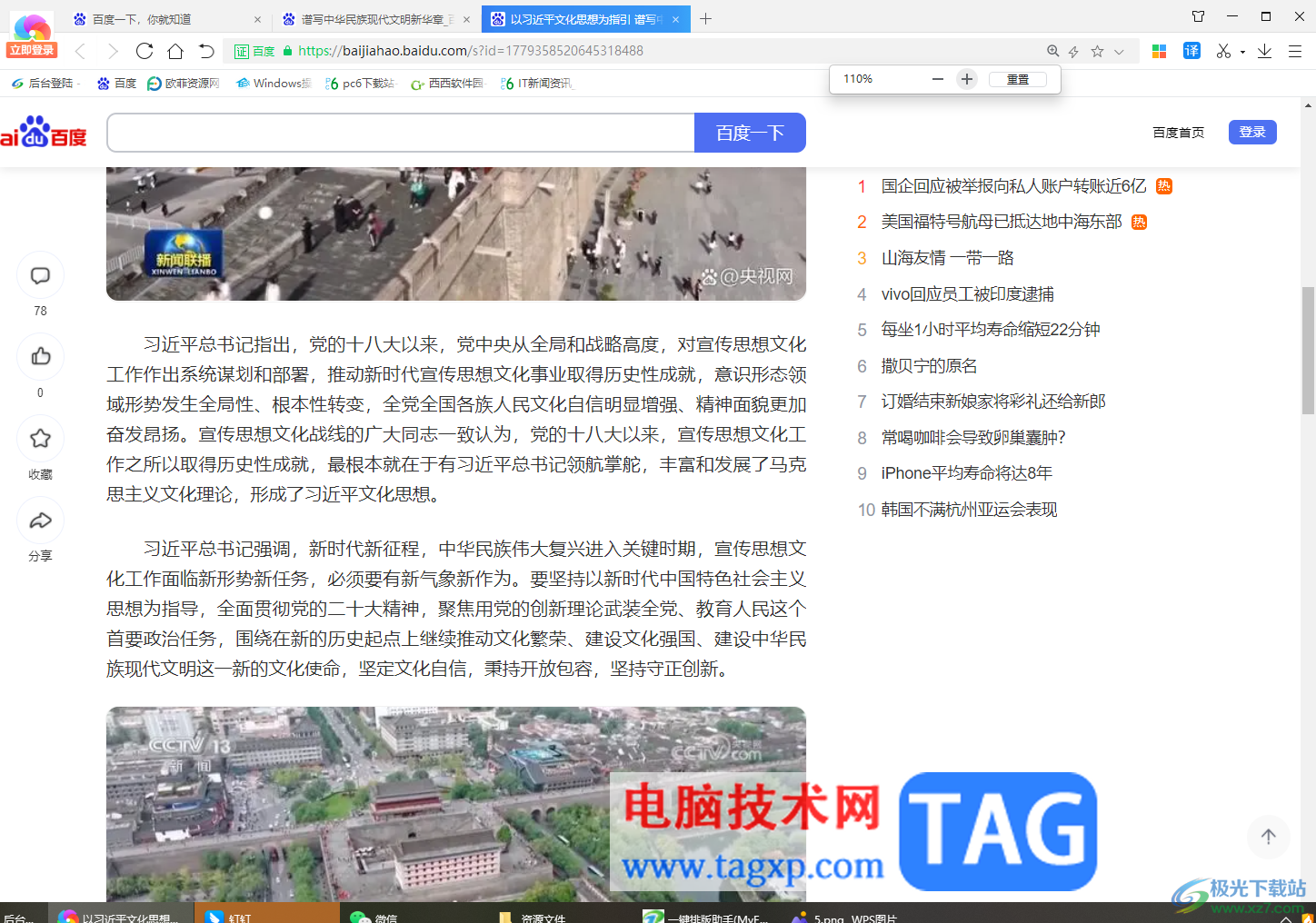Share the article via the 分享 icon

(40, 520)
